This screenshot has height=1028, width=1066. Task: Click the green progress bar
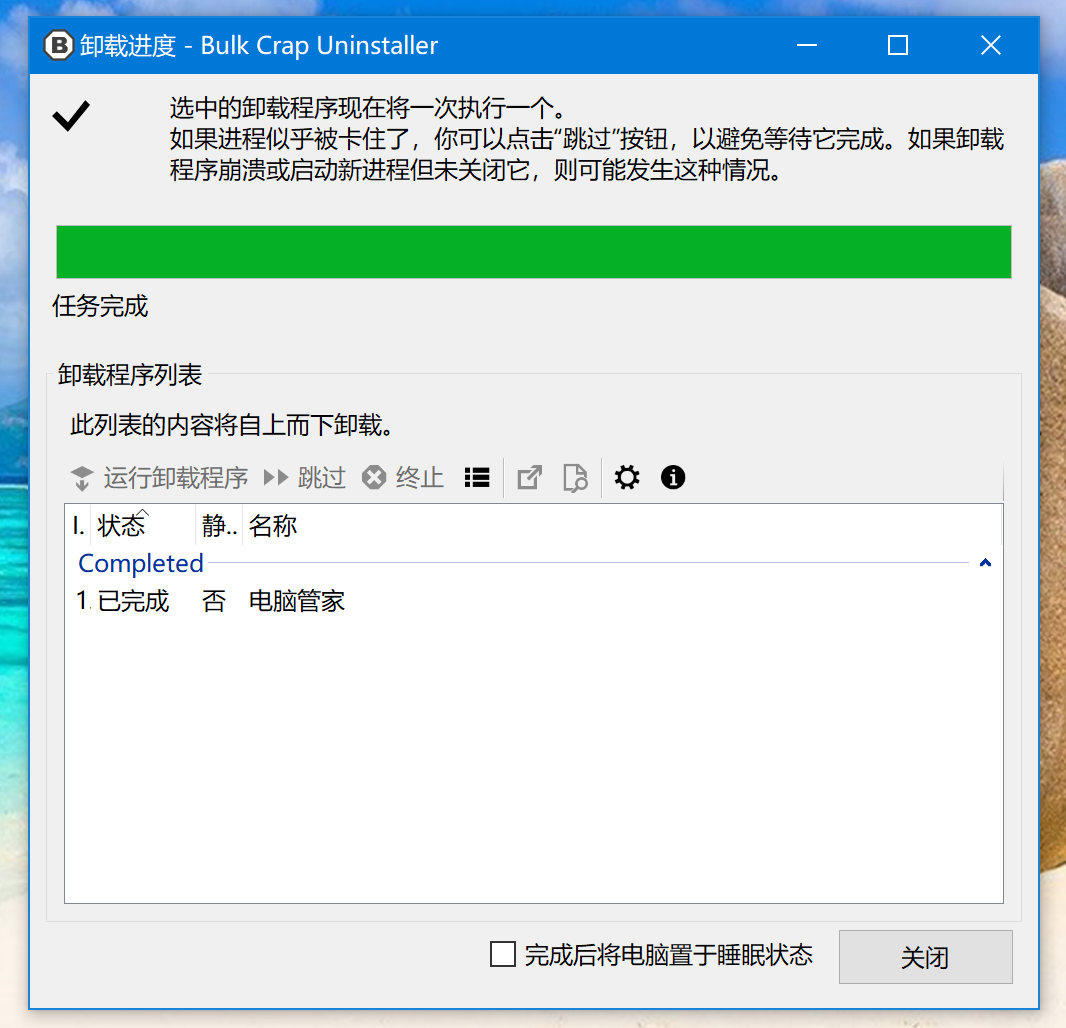pos(533,252)
